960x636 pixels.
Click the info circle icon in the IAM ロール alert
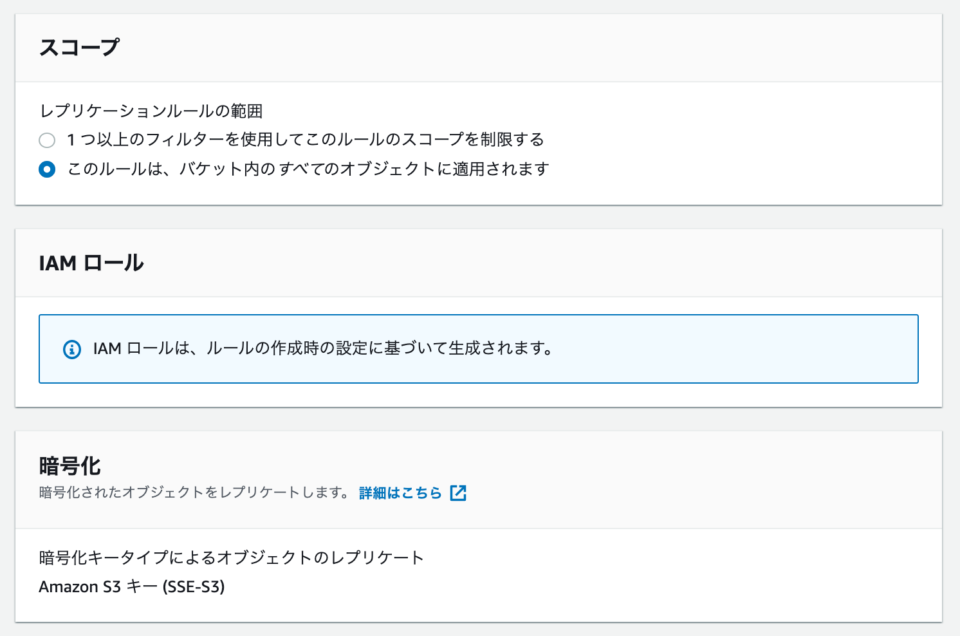point(72,350)
